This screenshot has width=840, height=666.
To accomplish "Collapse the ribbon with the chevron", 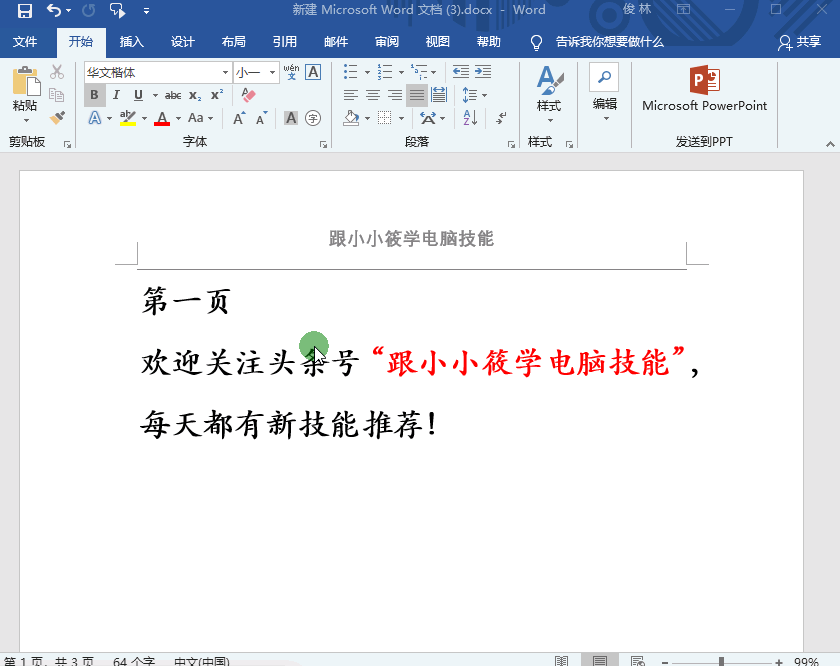I will tap(830, 144).
